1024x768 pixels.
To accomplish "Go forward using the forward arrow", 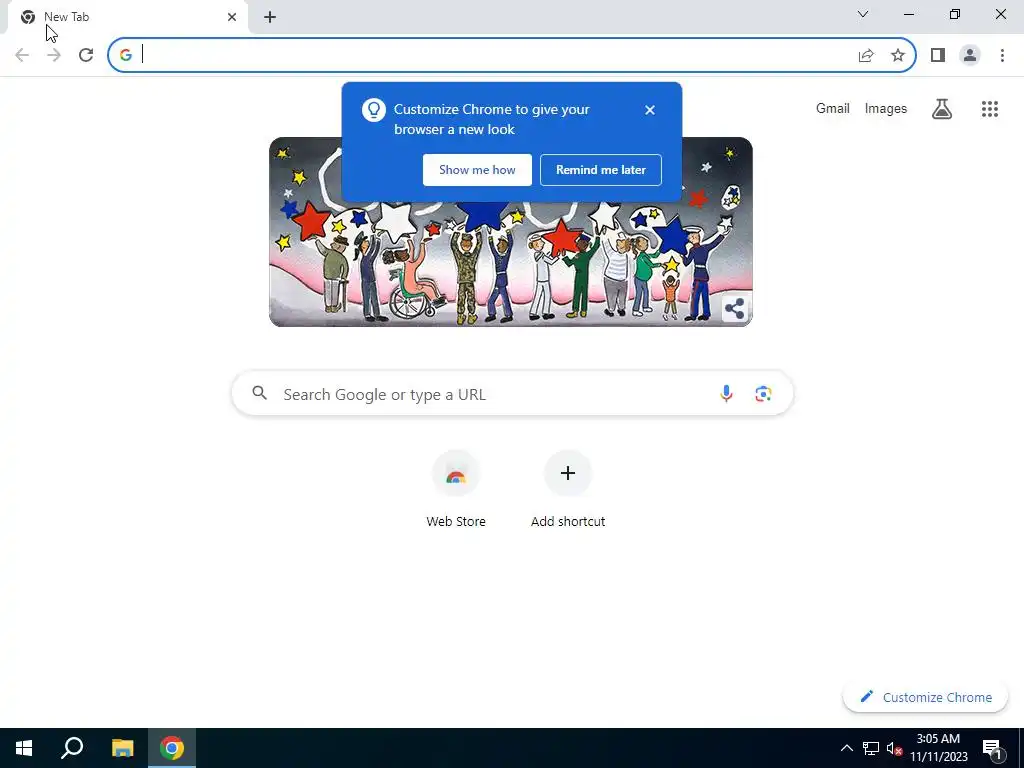I will (x=54, y=55).
